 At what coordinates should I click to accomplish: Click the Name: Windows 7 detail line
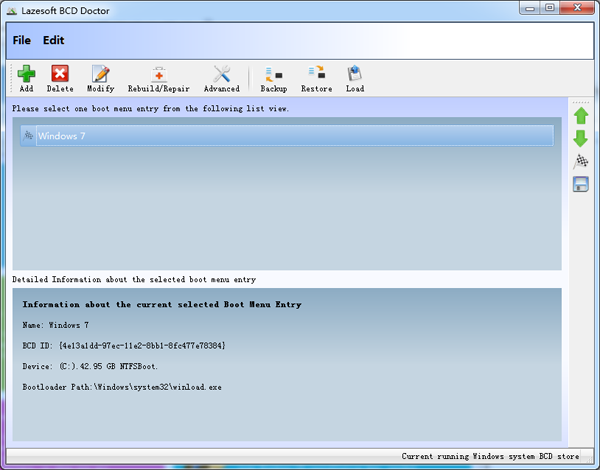click(x=55, y=325)
